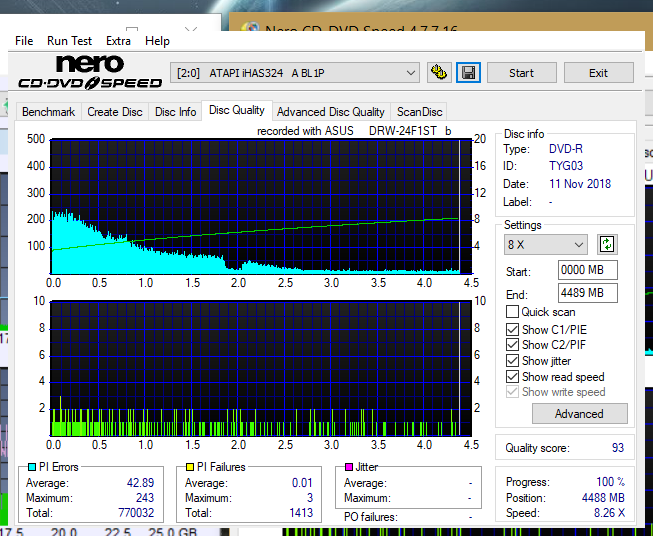Image resolution: width=653 pixels, height=536 pixels.
Task: Open the Extra menu
Action: (x=118, y=41)
